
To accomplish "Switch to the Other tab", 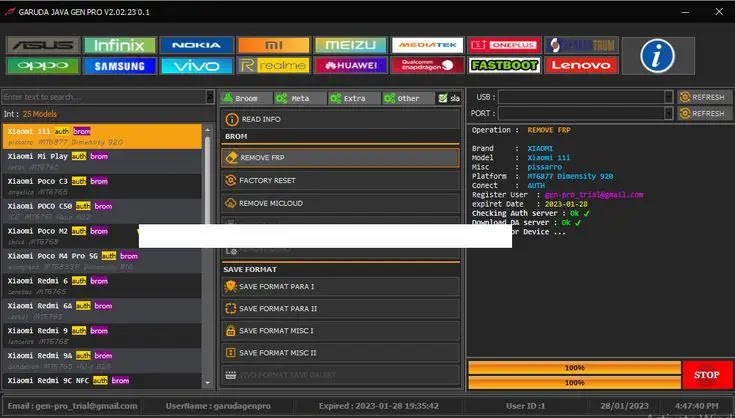I will [x=408, y=98].
